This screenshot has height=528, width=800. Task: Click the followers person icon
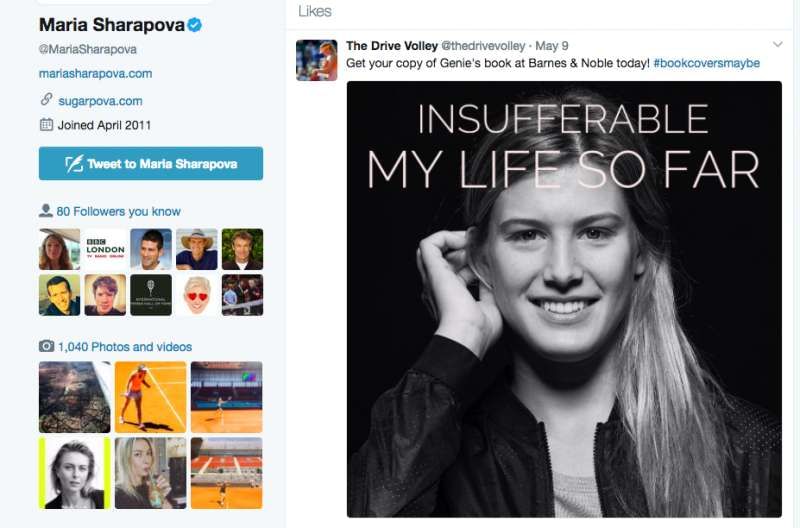point(46,211)
